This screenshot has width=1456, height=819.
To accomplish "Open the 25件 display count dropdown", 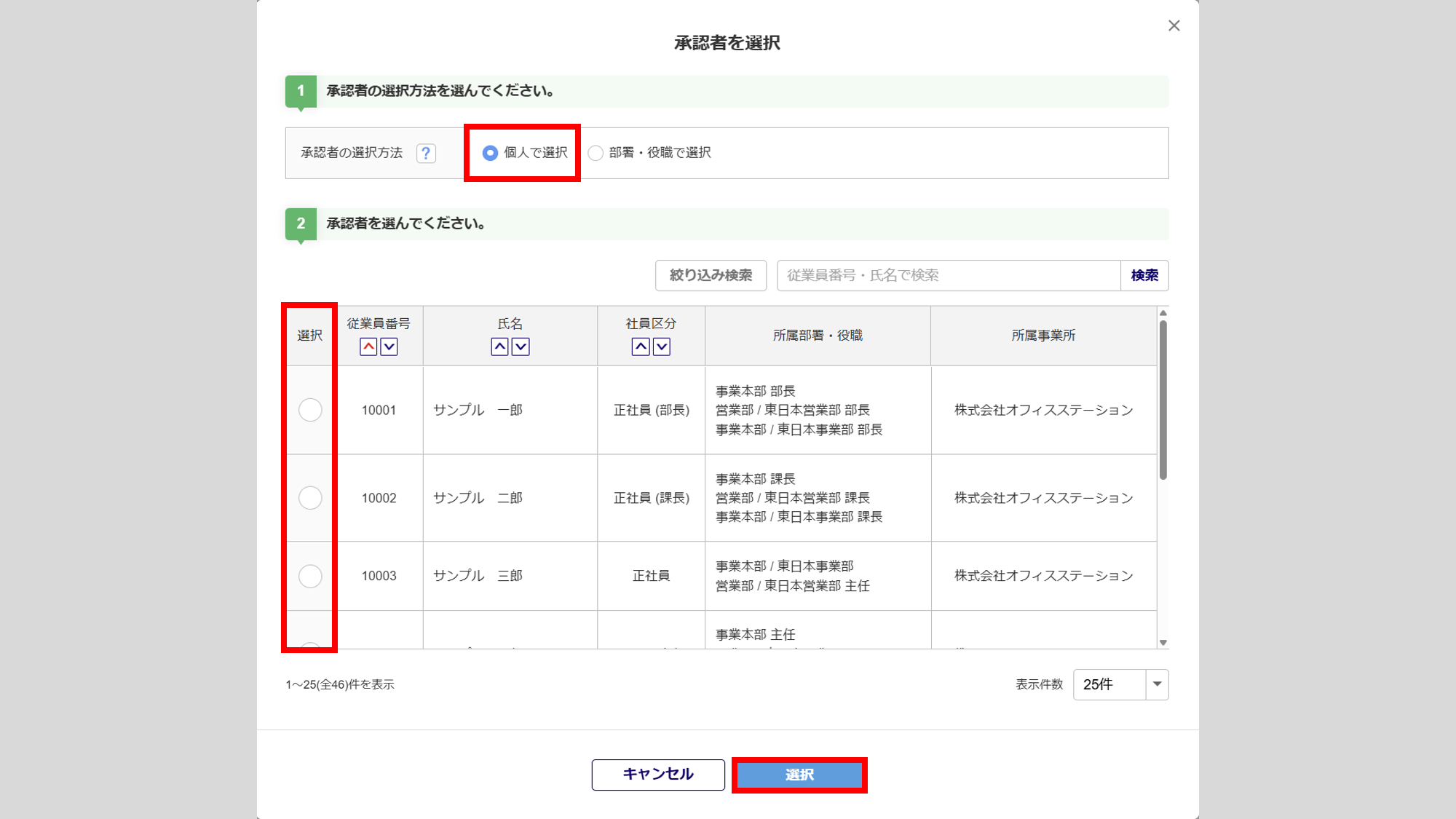I will click(1120, 684).
